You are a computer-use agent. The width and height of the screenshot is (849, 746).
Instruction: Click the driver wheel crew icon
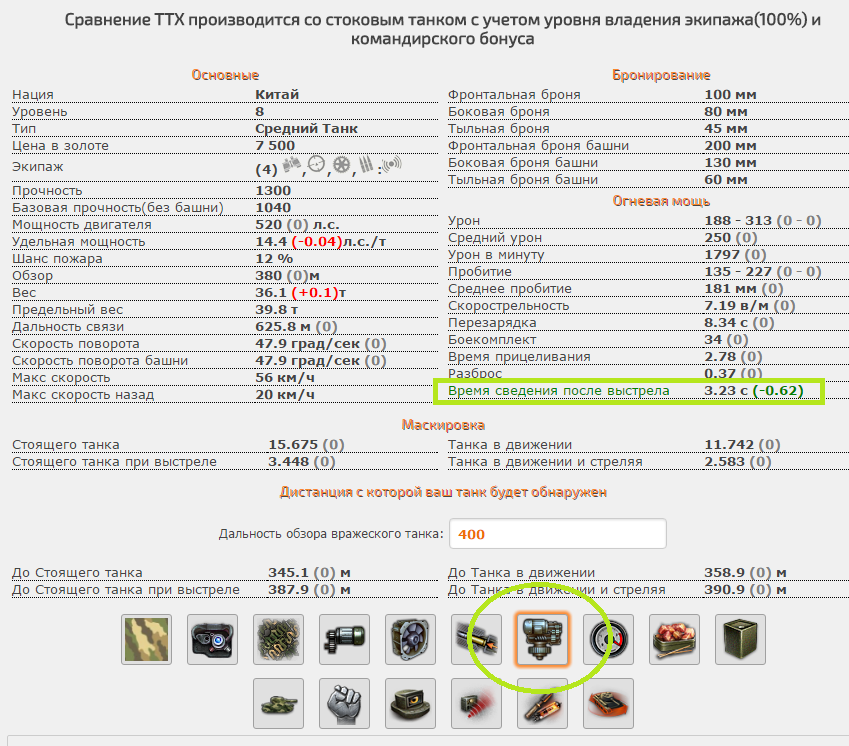[342, 165]
